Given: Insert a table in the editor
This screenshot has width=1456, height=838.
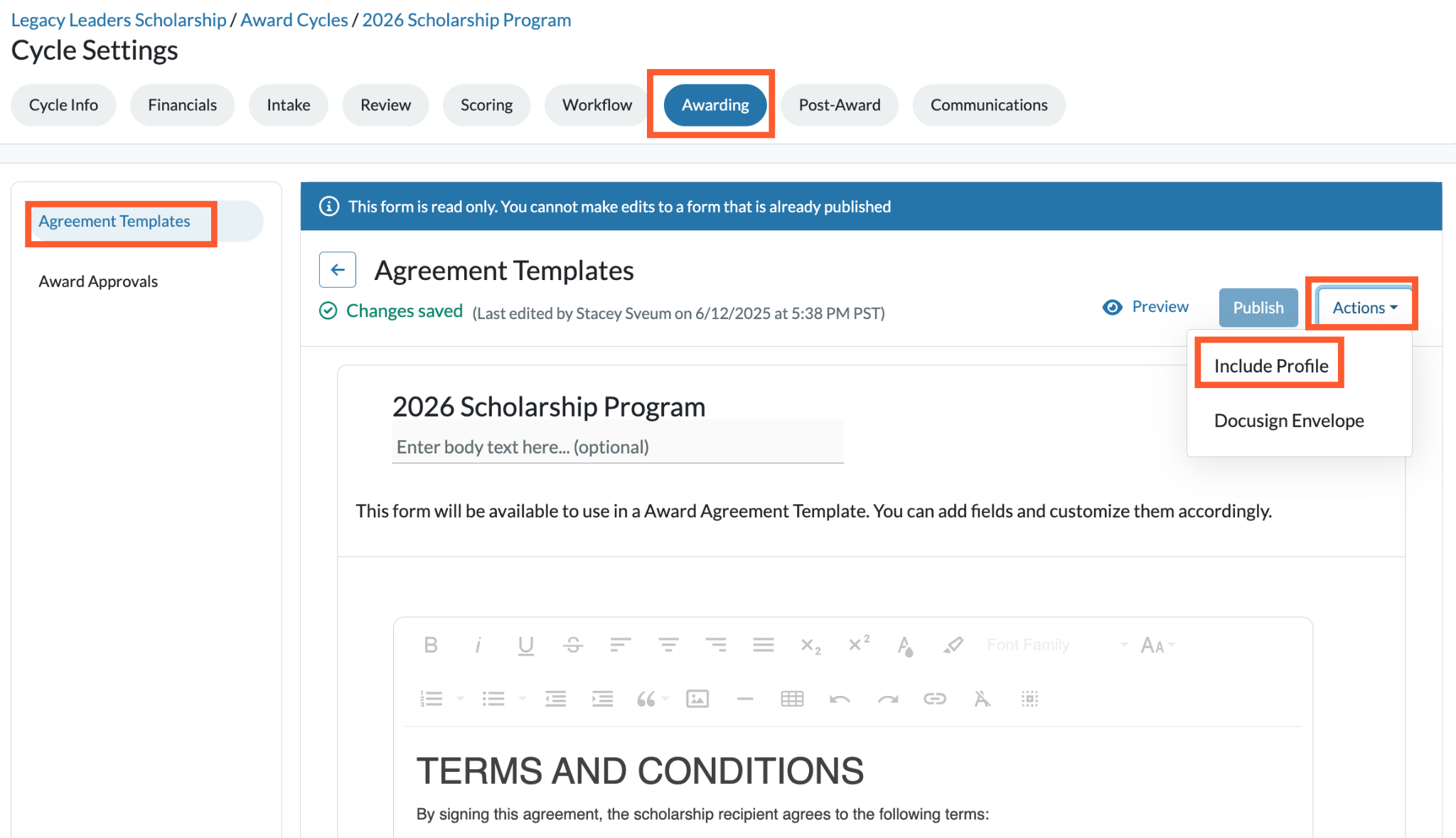Looking at the screenshot, I should click(792, 699).
